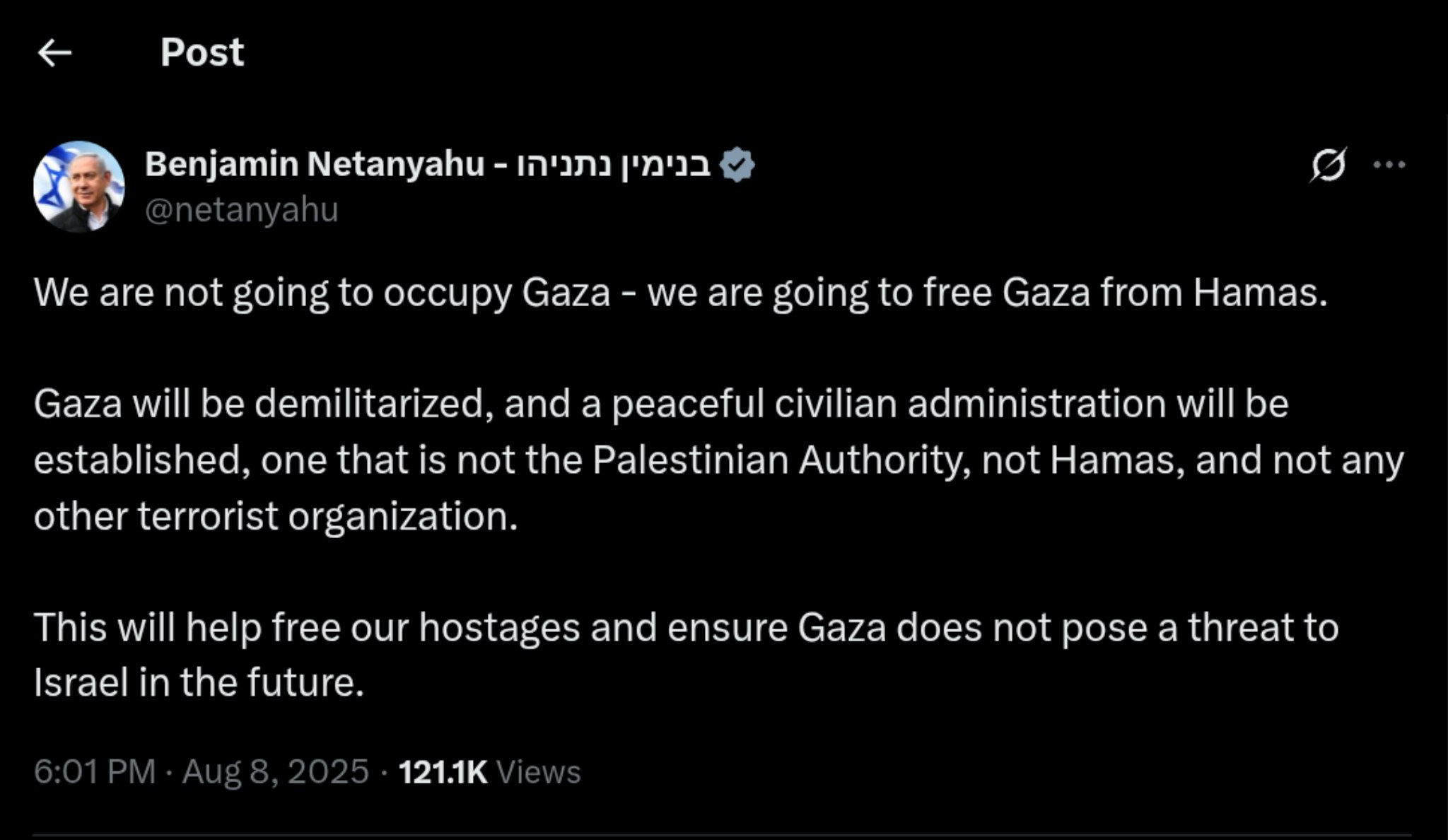The image size is (1448, 840).
Task: Open the three-dot more options menu
Action: [x=1389, y=165]
